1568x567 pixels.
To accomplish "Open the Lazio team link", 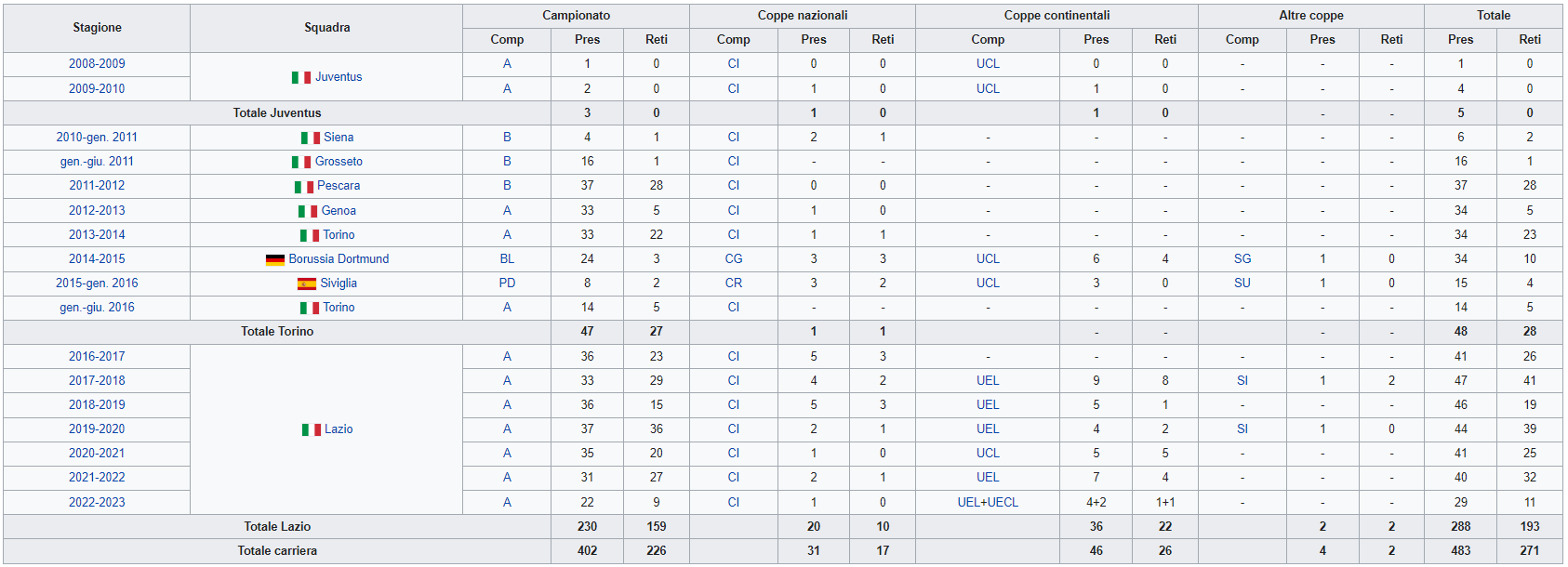I will click(x=339, y=429).
